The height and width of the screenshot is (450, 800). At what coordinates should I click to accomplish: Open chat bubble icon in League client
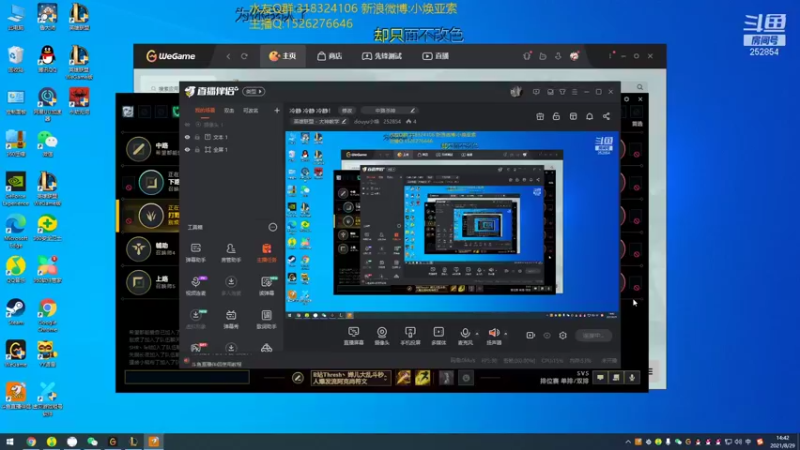point(601,378)
